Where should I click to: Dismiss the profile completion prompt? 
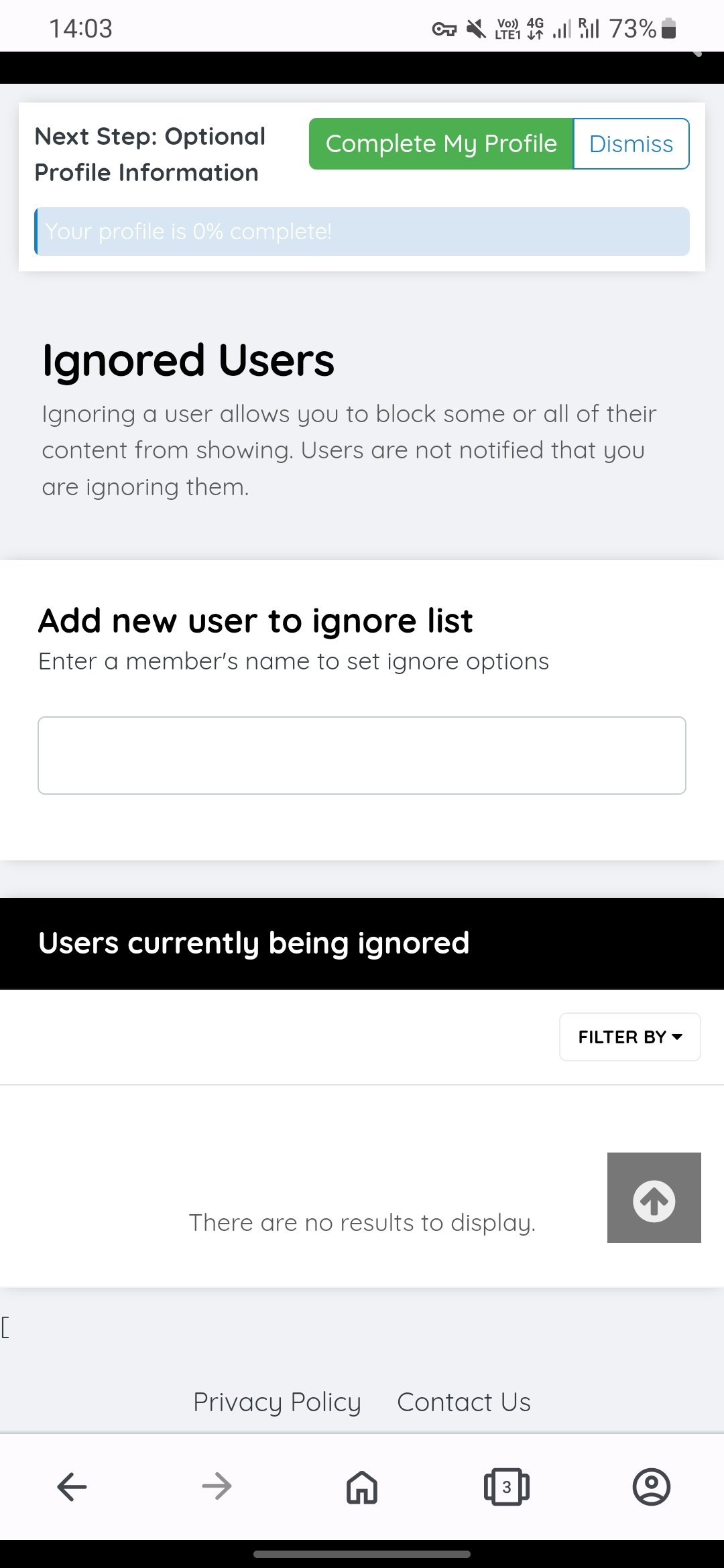pos(631,144)
